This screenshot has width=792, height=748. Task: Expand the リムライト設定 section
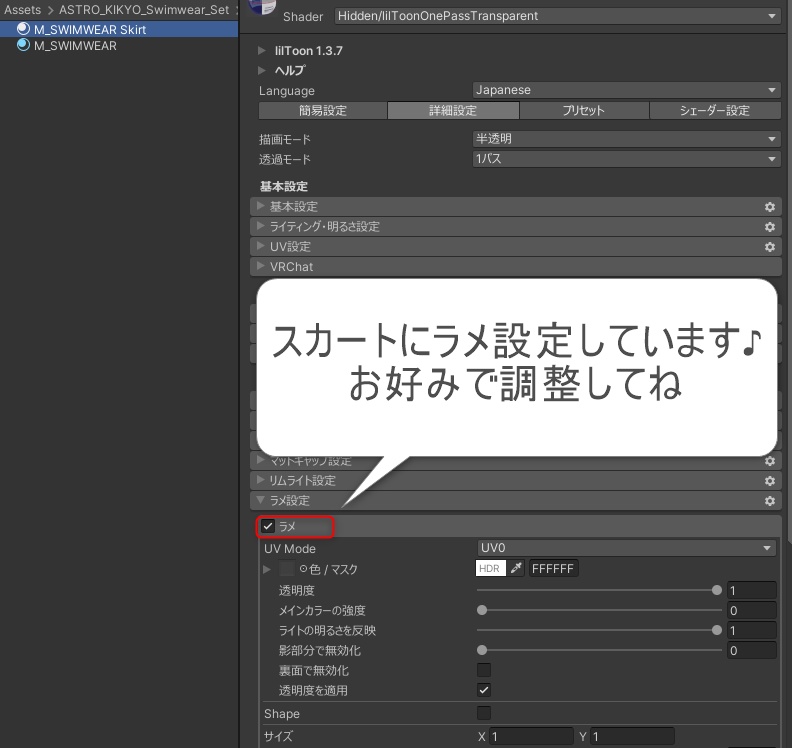[261, 480]
